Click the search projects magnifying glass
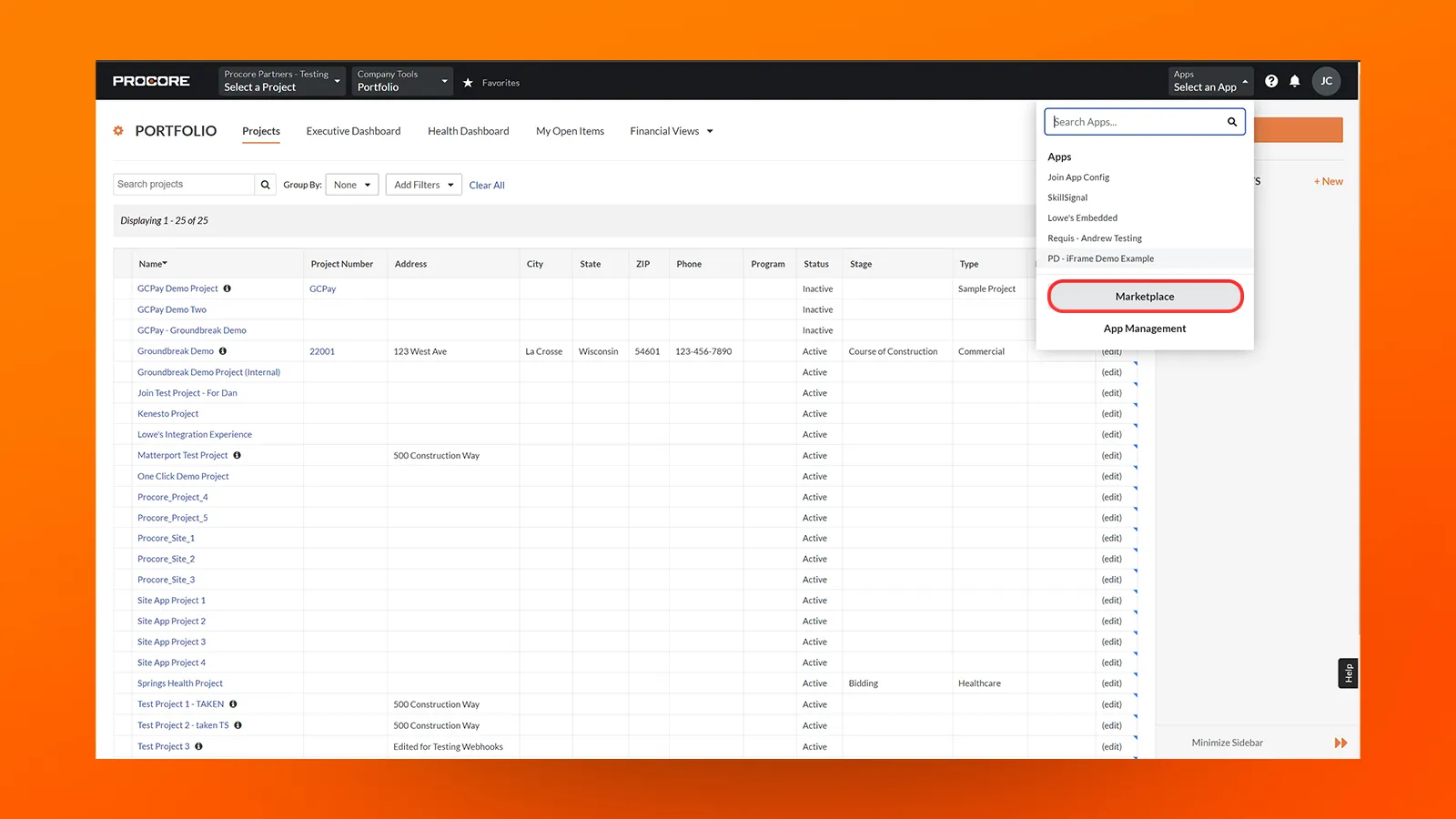1456x819 pixels. click(265, 184)
